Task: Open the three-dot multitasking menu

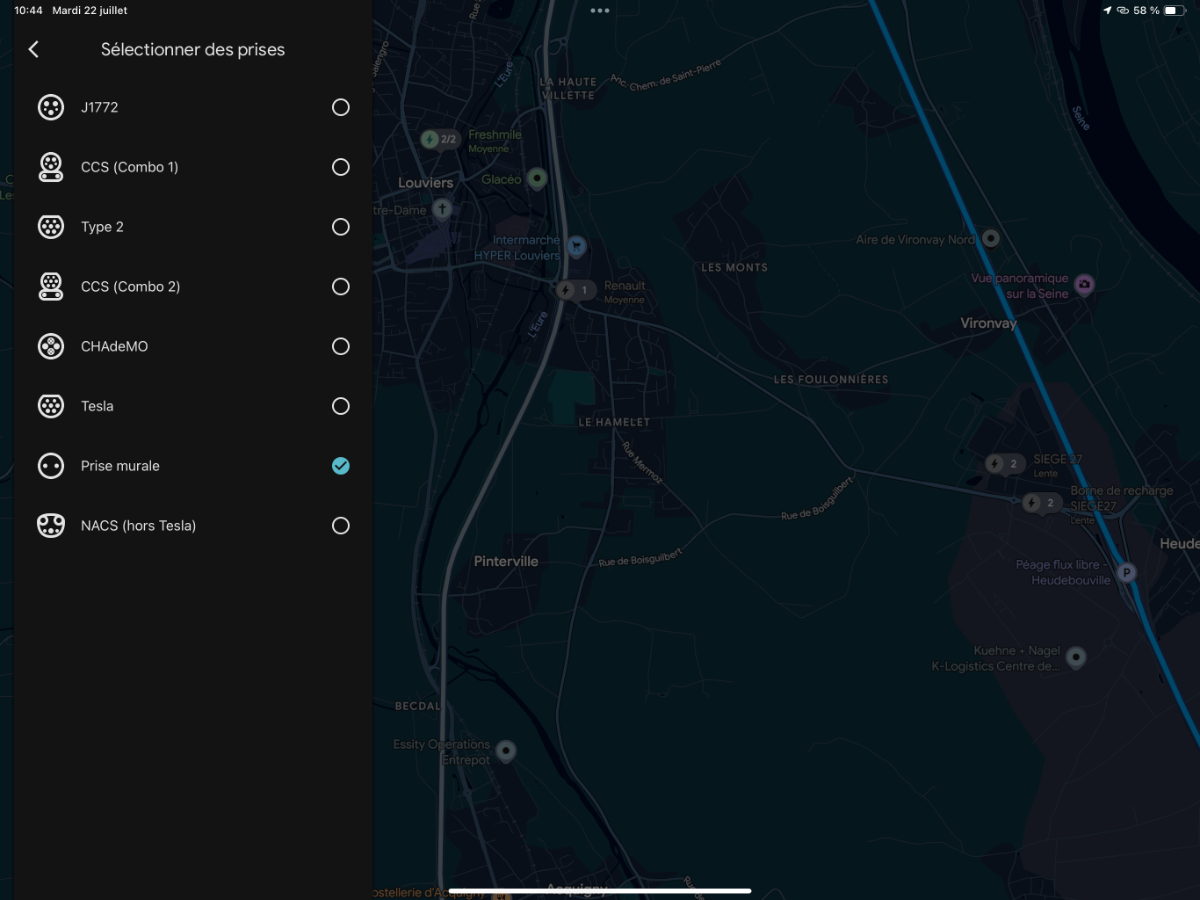Action: coord(600,11)
